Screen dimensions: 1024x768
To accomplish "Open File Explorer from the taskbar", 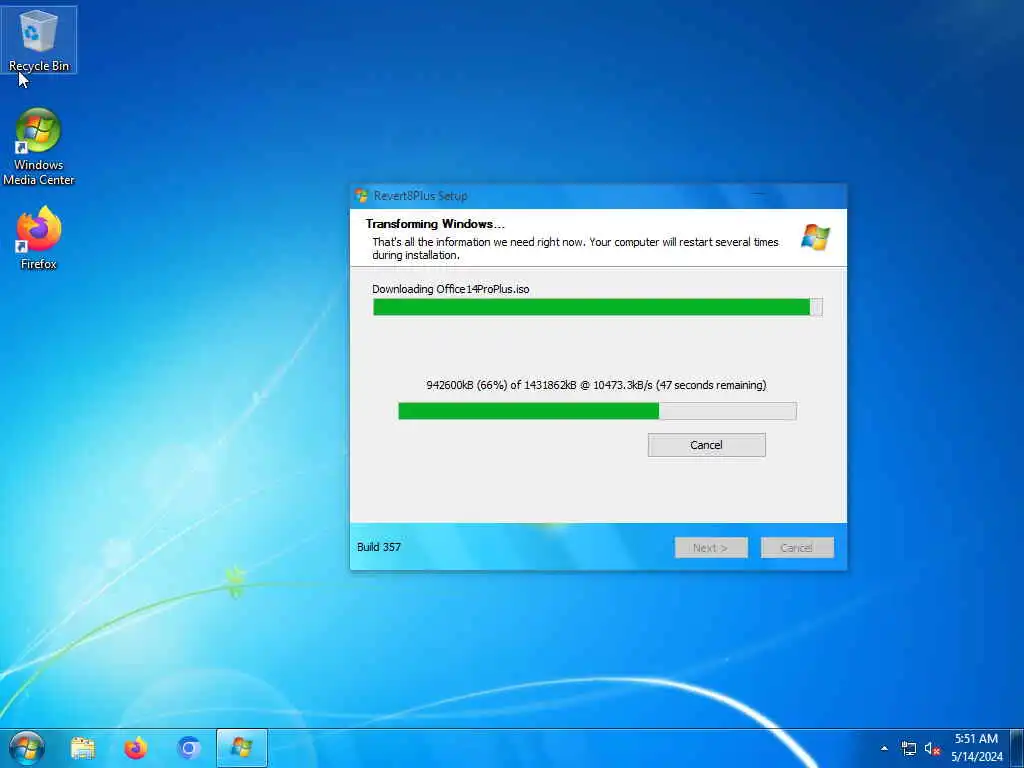I will pos(83,748).
